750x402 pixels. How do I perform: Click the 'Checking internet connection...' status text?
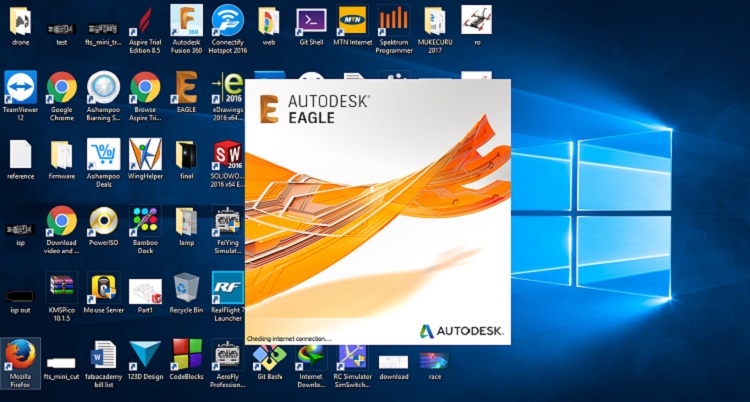coord(289,339)
